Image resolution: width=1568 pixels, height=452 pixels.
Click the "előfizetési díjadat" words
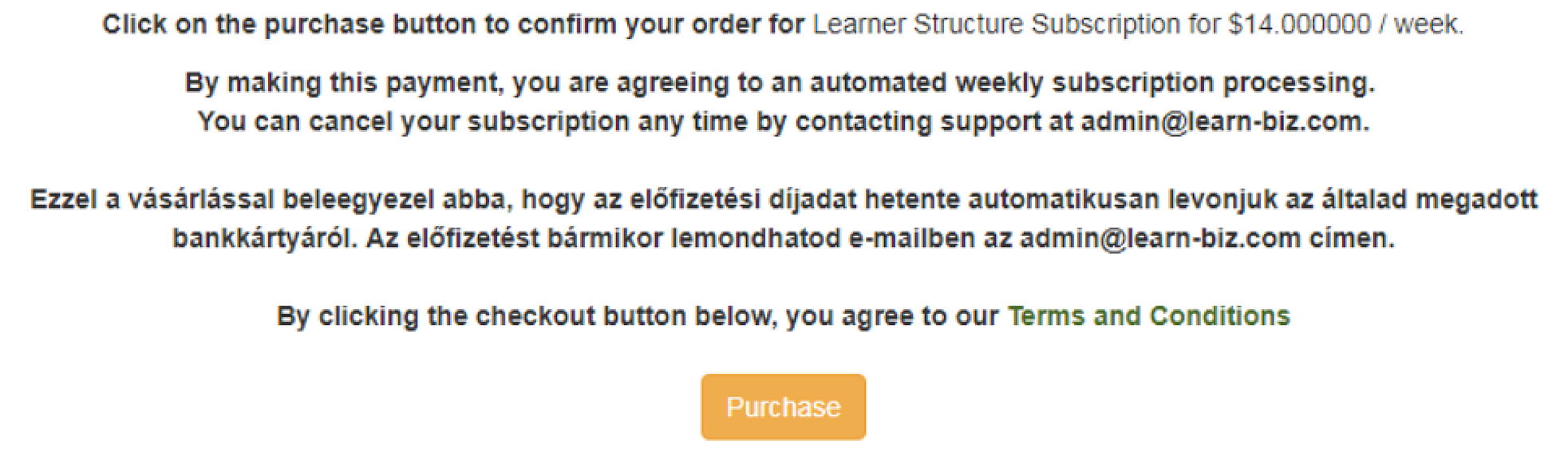[x=743, y=199]
